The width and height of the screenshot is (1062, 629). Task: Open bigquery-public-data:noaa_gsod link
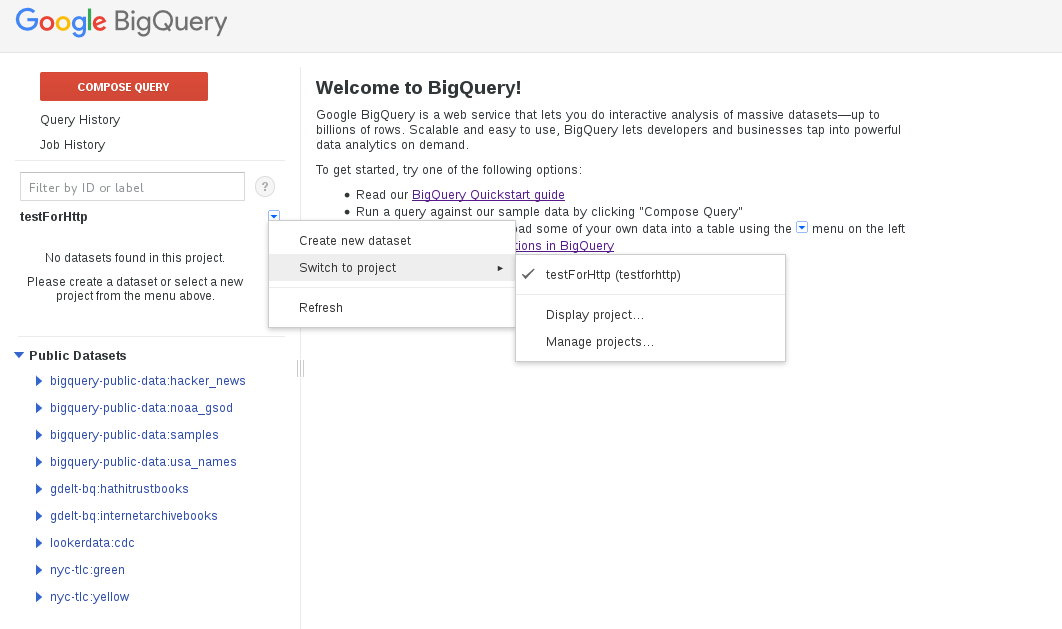tap(142, 408)
